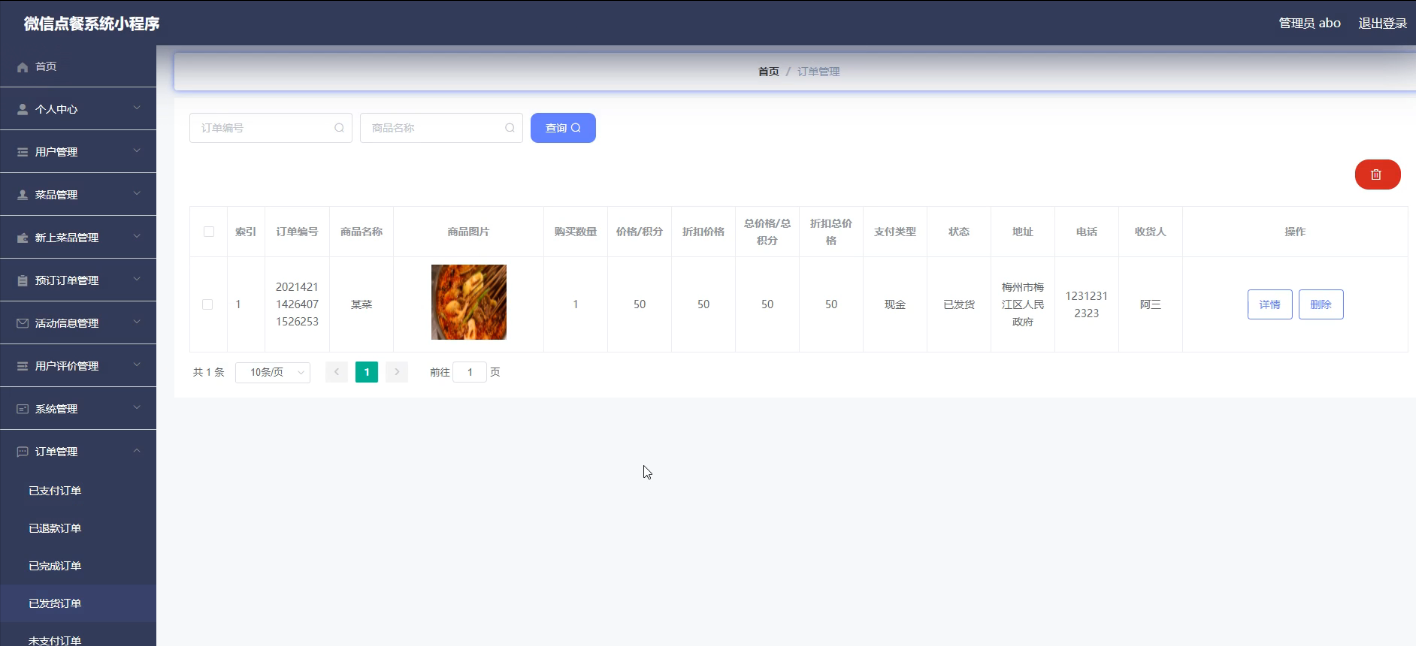Screen dimensions: 1416x646
Task: Click the 查询 search button
Action: [563, 128]
